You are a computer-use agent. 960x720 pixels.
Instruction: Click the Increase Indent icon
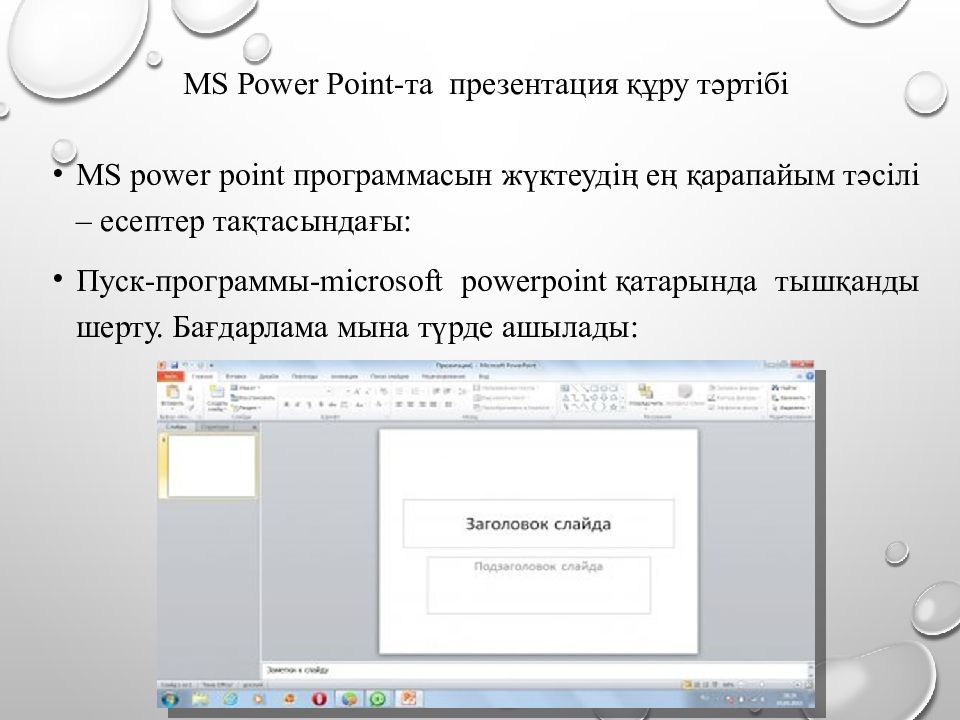point(448,392)
